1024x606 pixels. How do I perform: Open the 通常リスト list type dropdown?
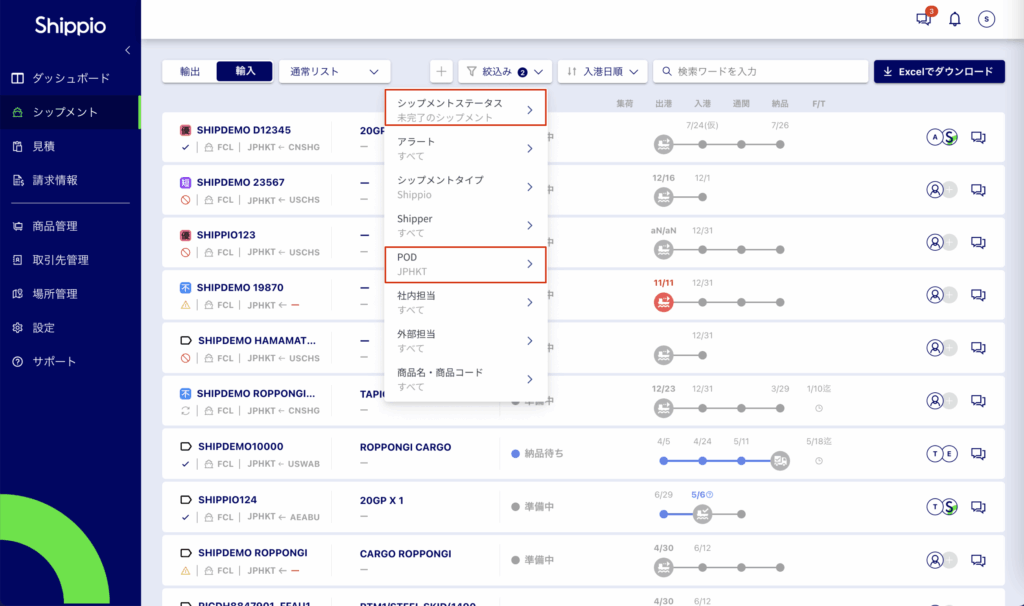tap(334, 71)
